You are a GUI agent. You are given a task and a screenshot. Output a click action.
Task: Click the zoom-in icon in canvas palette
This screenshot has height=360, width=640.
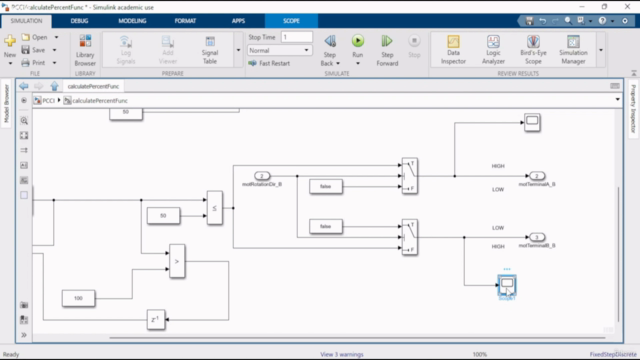pyautogui.click(x=24, y=120)
